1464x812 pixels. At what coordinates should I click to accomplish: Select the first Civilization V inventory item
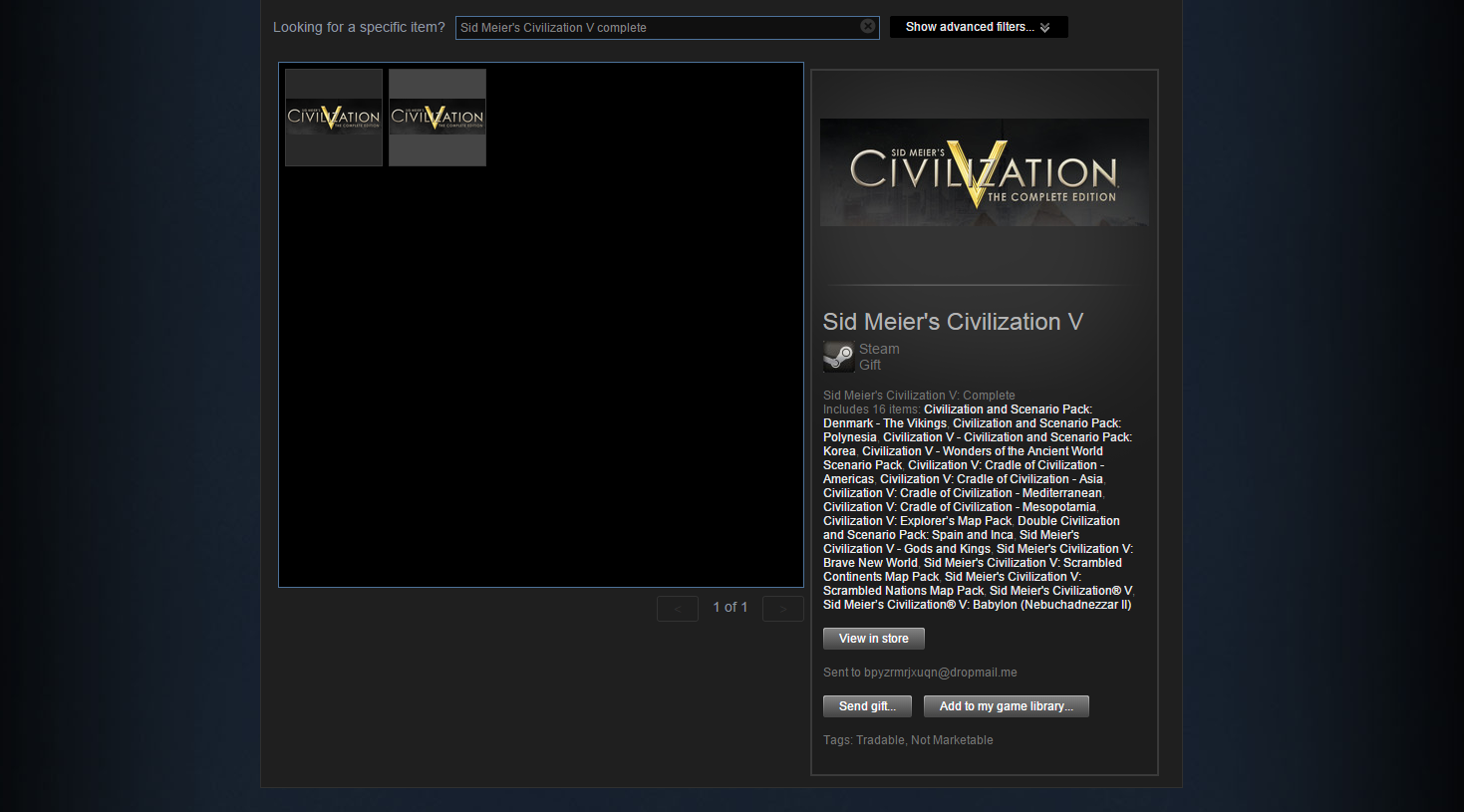click(x=334, y=118)
